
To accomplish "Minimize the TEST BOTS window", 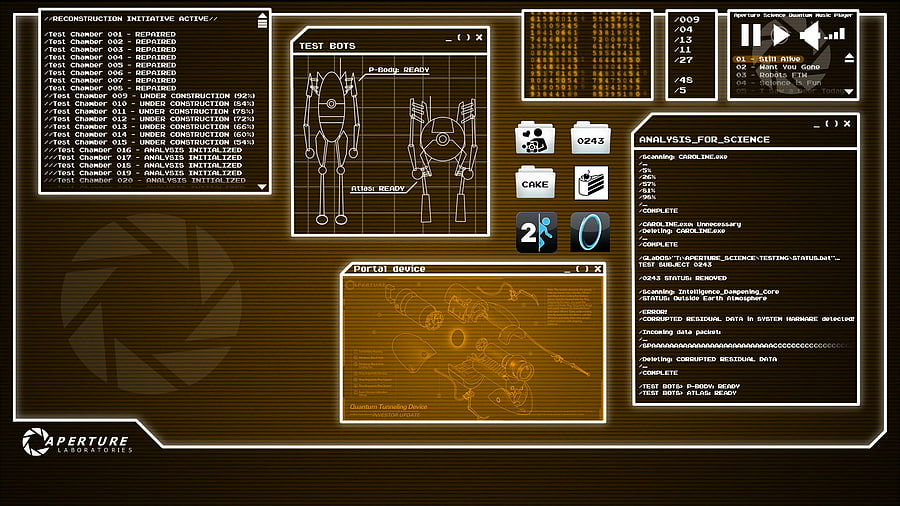I will 448,40.
